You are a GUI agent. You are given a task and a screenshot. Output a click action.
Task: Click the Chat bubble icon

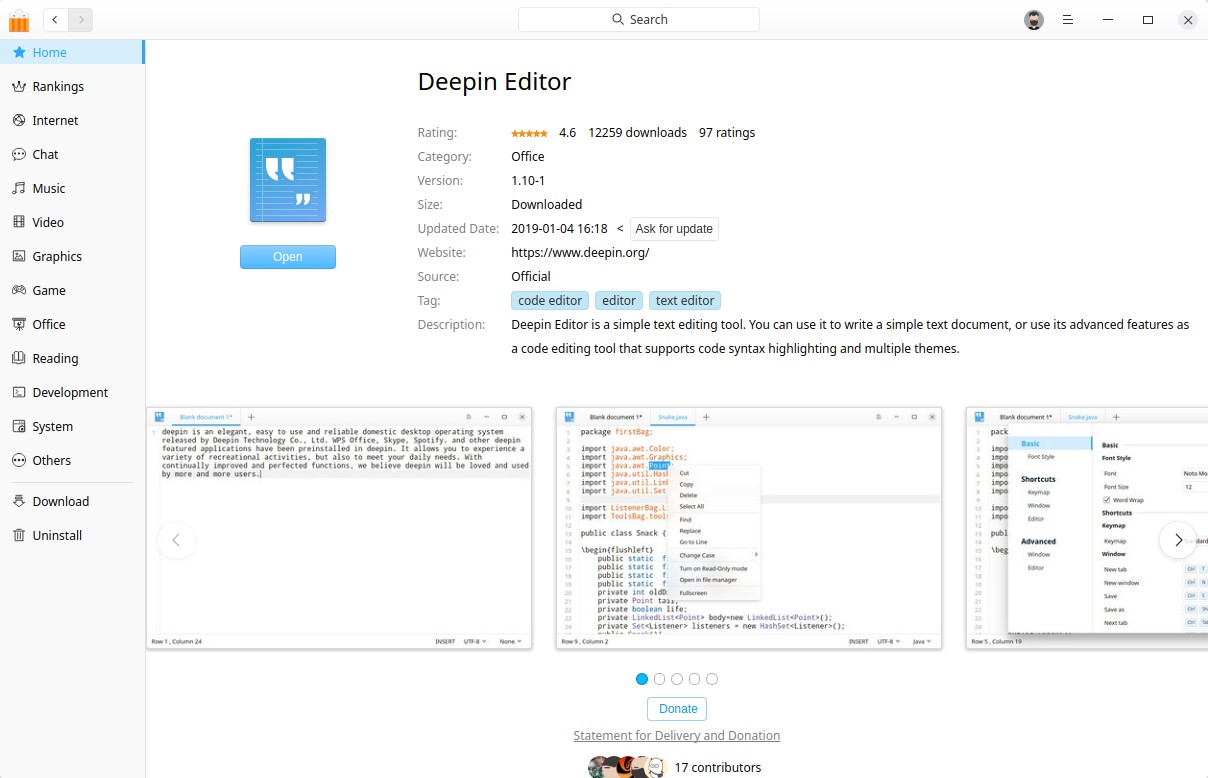point(19,154)
